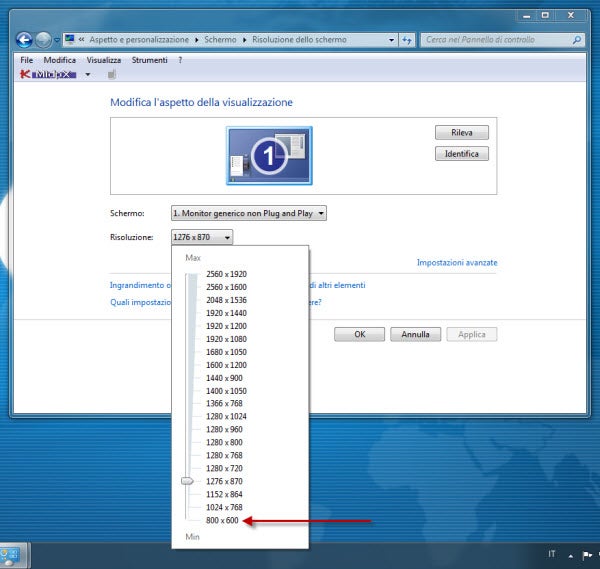The height and width of the screenshot is (569, 600).
Task: Click the control panel icon in address bar
Action: tap(70, 39)
